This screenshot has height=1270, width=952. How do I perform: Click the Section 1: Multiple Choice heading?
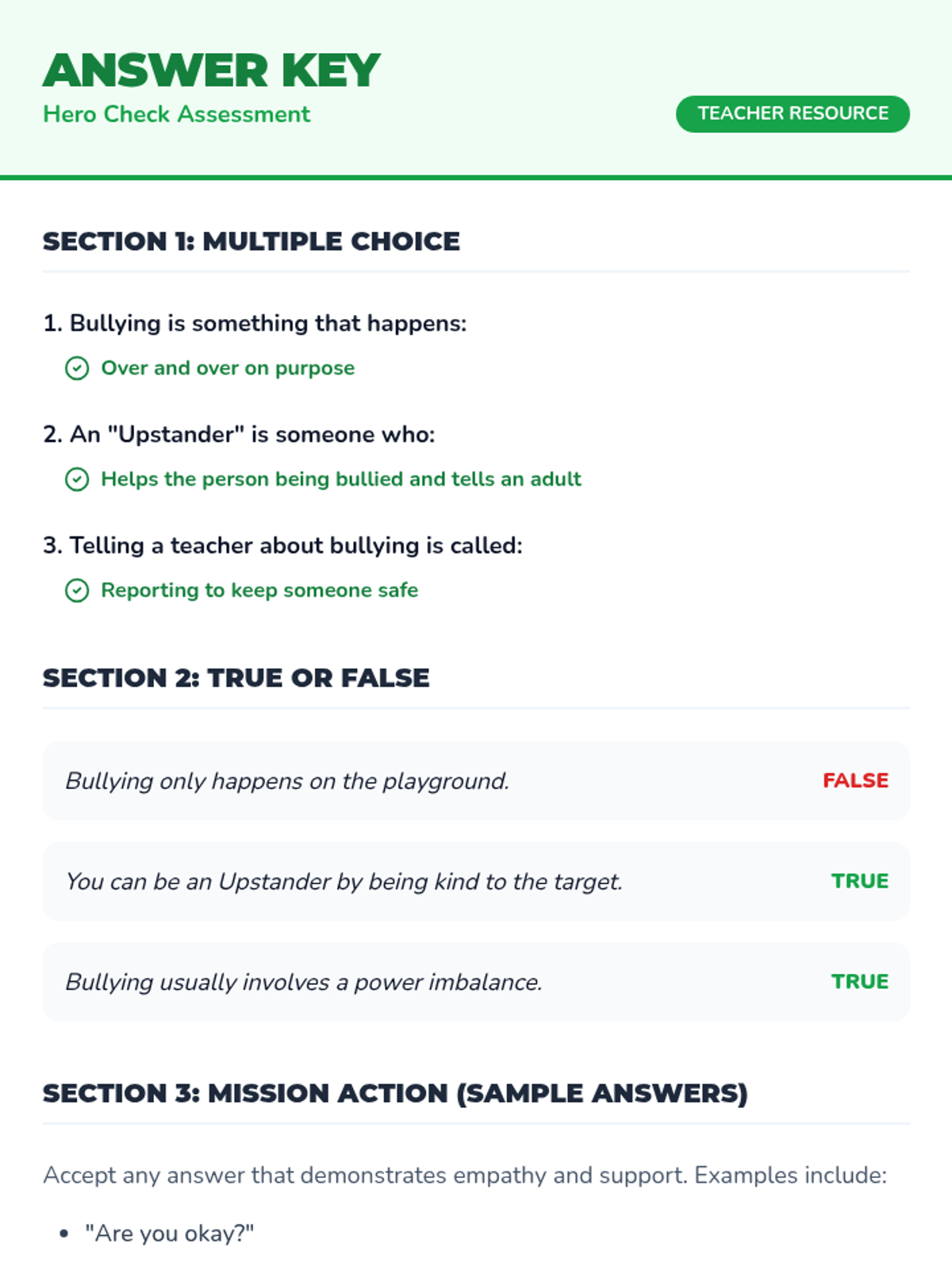click(x=251, y=241)
